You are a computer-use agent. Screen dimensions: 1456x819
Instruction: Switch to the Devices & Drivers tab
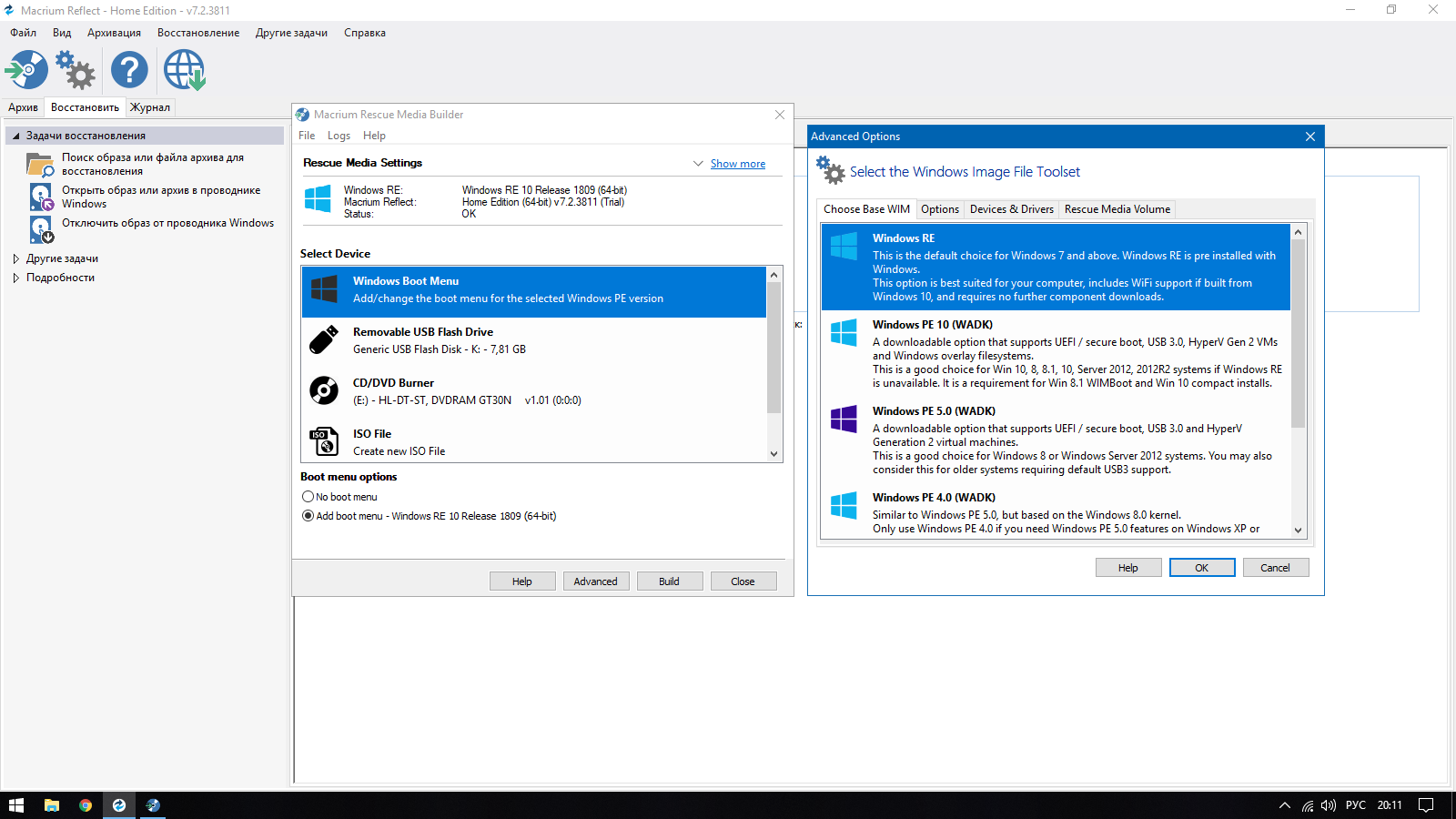(1011, 209)
